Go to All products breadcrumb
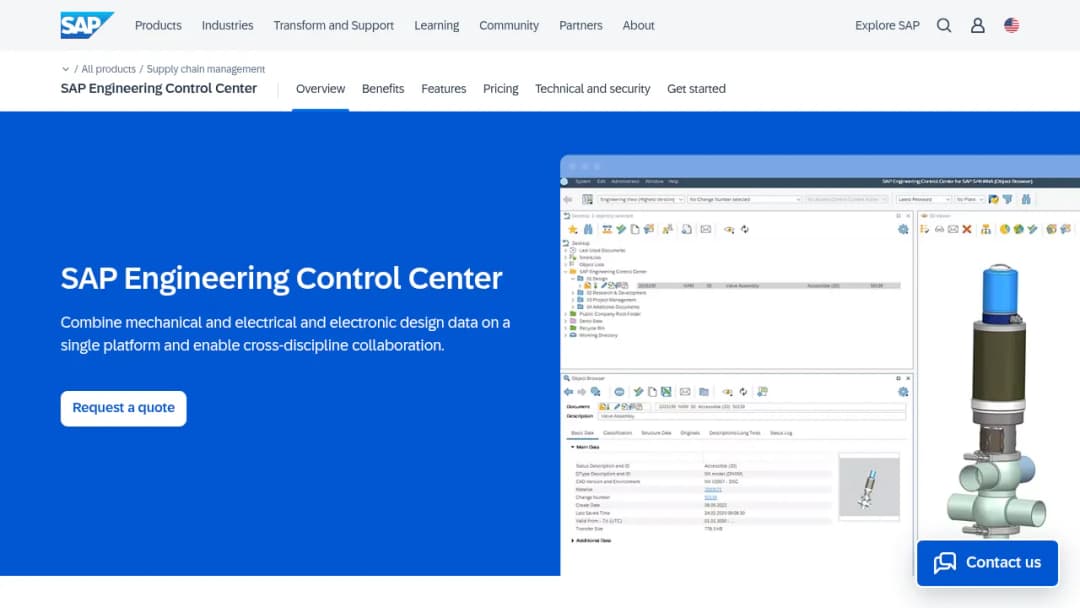1080x608 pixels. click(108, 69)
